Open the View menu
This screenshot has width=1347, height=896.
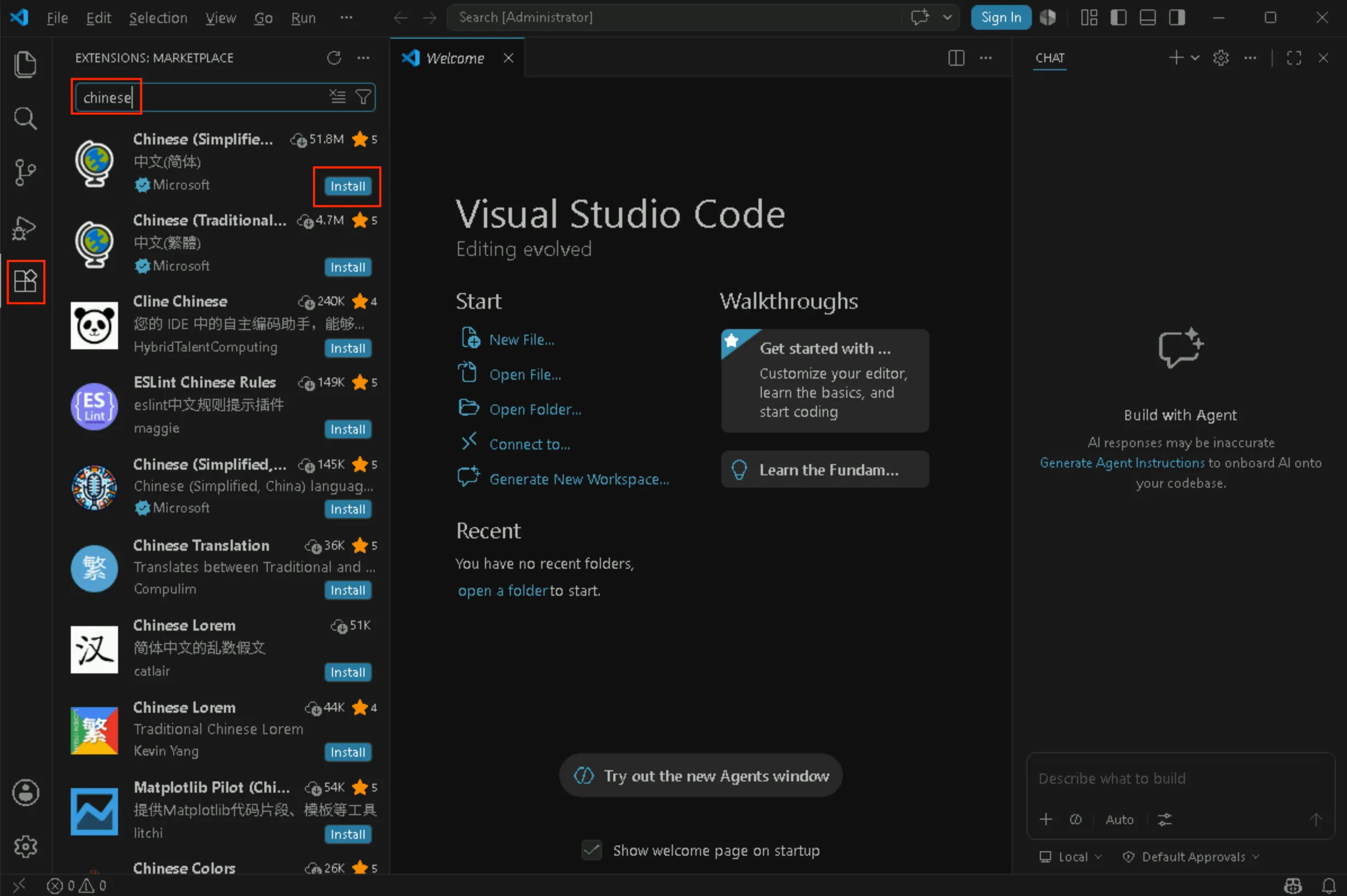[x=220, y=18]
